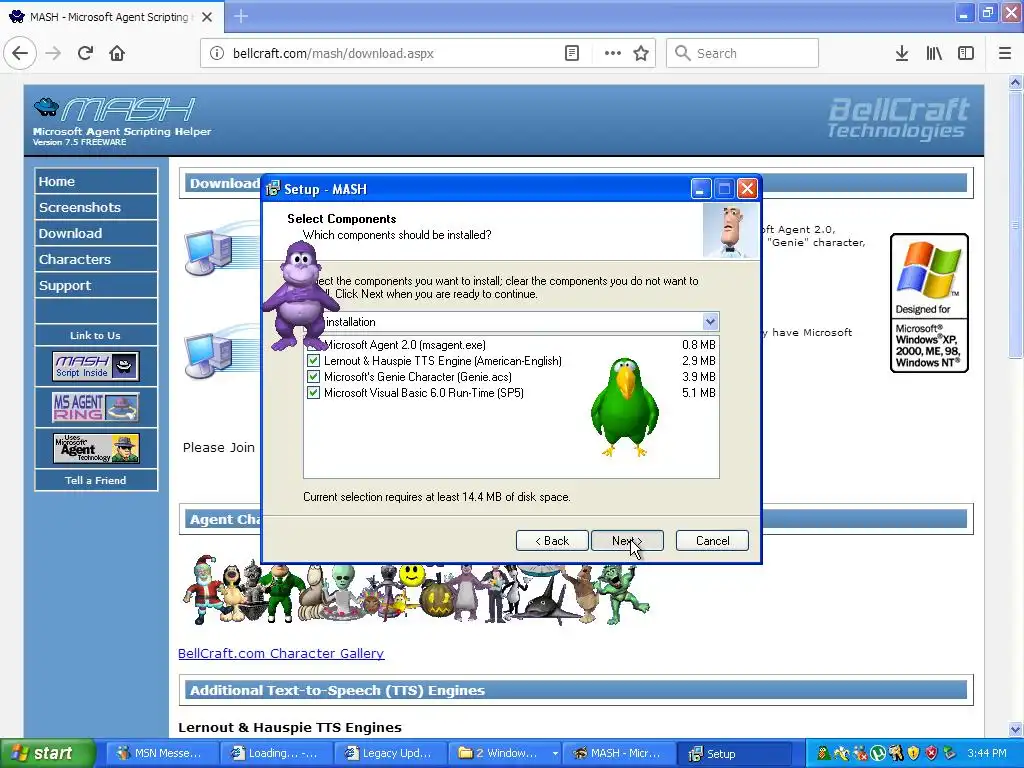
Task: Go back with the browser Back arrow
Action: (20, 53)
